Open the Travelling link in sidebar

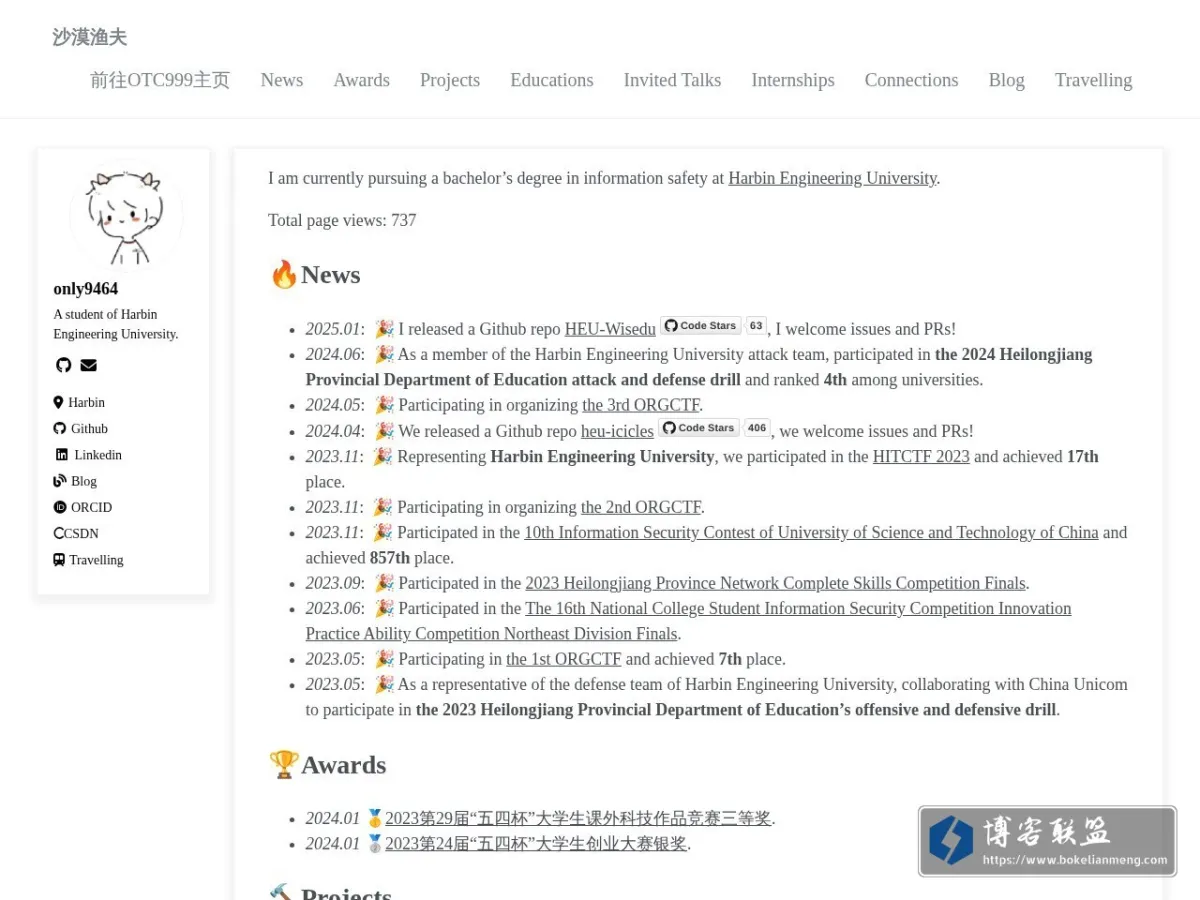tap(88, 560)
